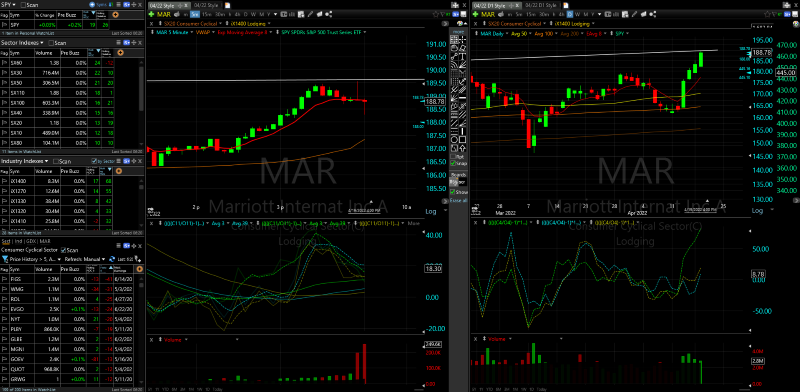Click the refresh icon next to Refresh: Manual
The height and width of the screenshot is (392, 800).
click(112, 259)
